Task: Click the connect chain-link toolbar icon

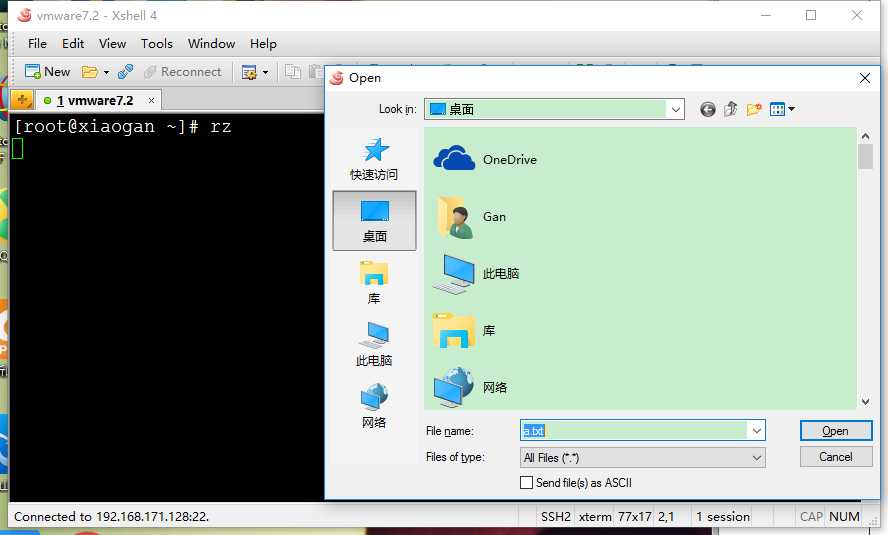Action: 125,72
